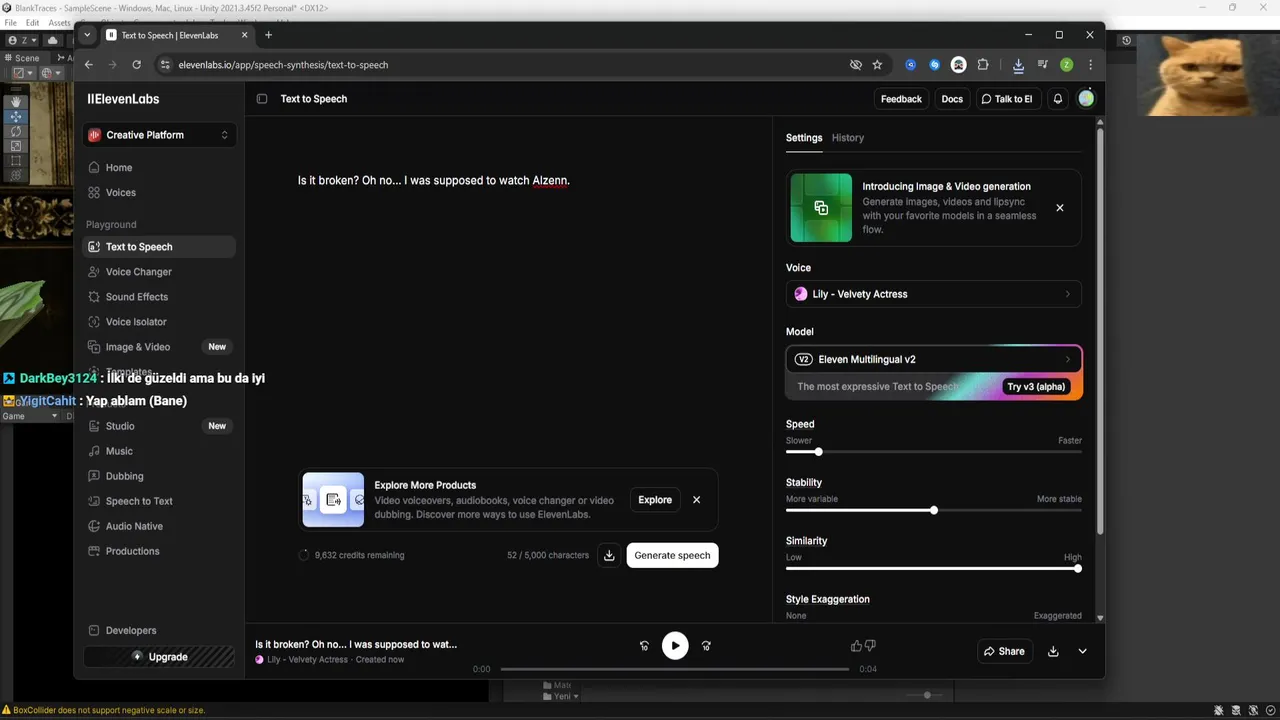Image resolution: width=1280 pixels, height=720 pixels.
Task: Open Studio in sidebar
Action: [159, 426]
